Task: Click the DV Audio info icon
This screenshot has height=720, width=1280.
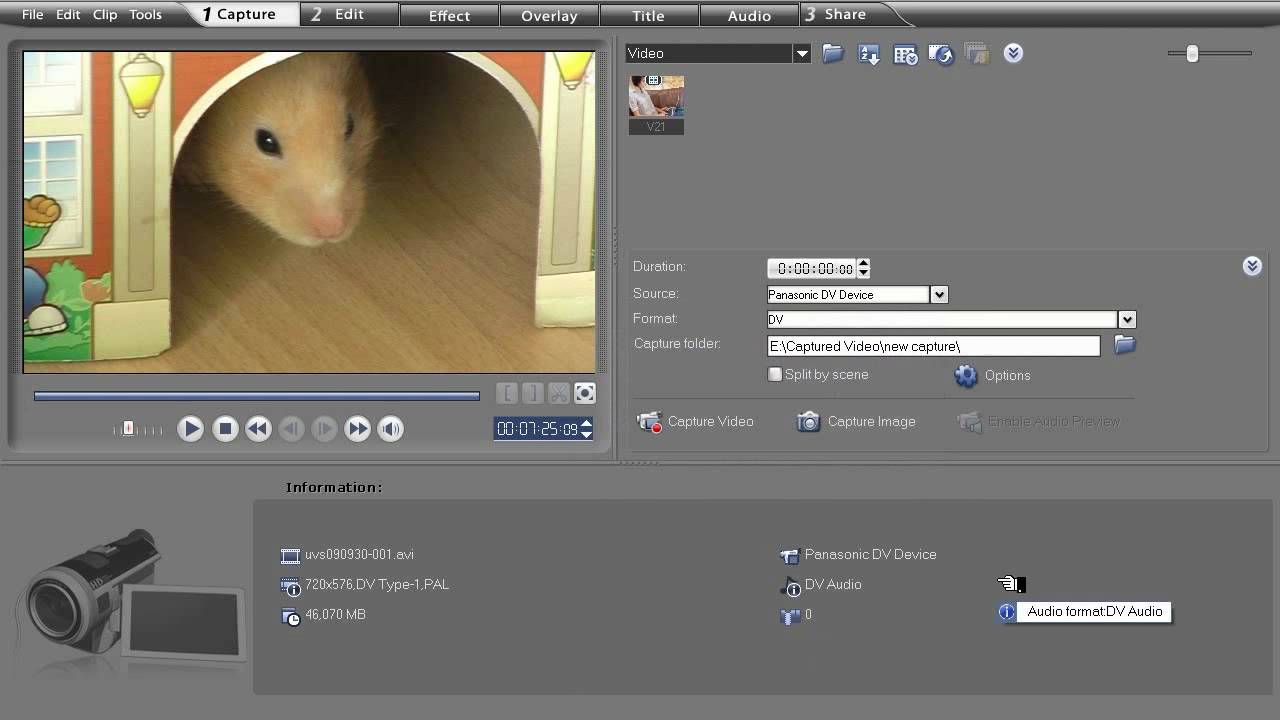Action: pyautogui.click(x=790, y=587)
